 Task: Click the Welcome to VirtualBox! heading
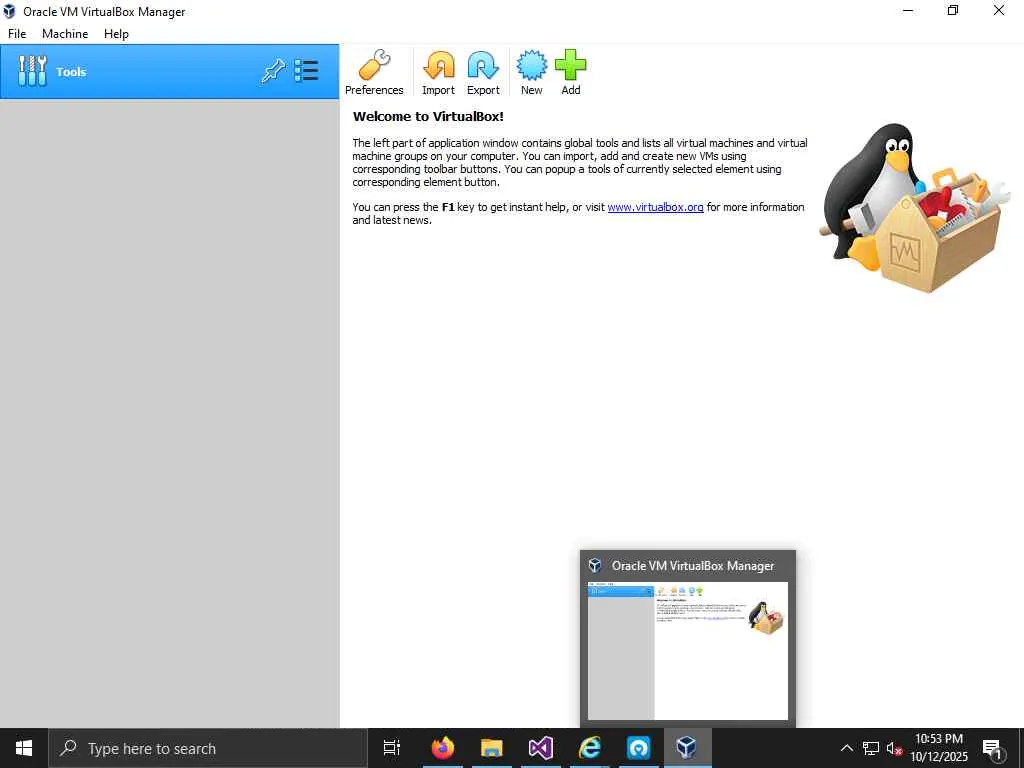click(428, 117)
